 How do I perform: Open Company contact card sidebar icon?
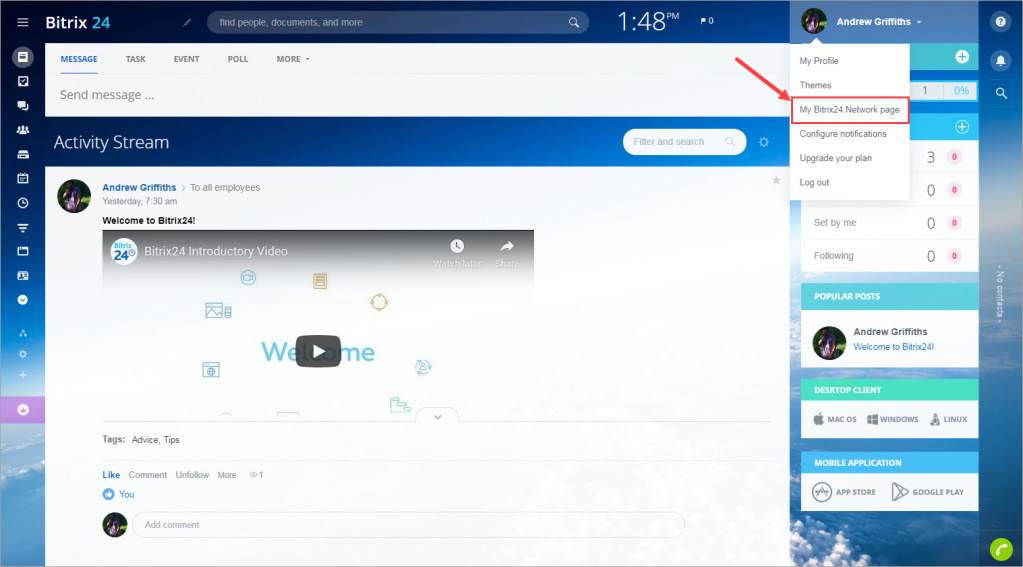23,276
